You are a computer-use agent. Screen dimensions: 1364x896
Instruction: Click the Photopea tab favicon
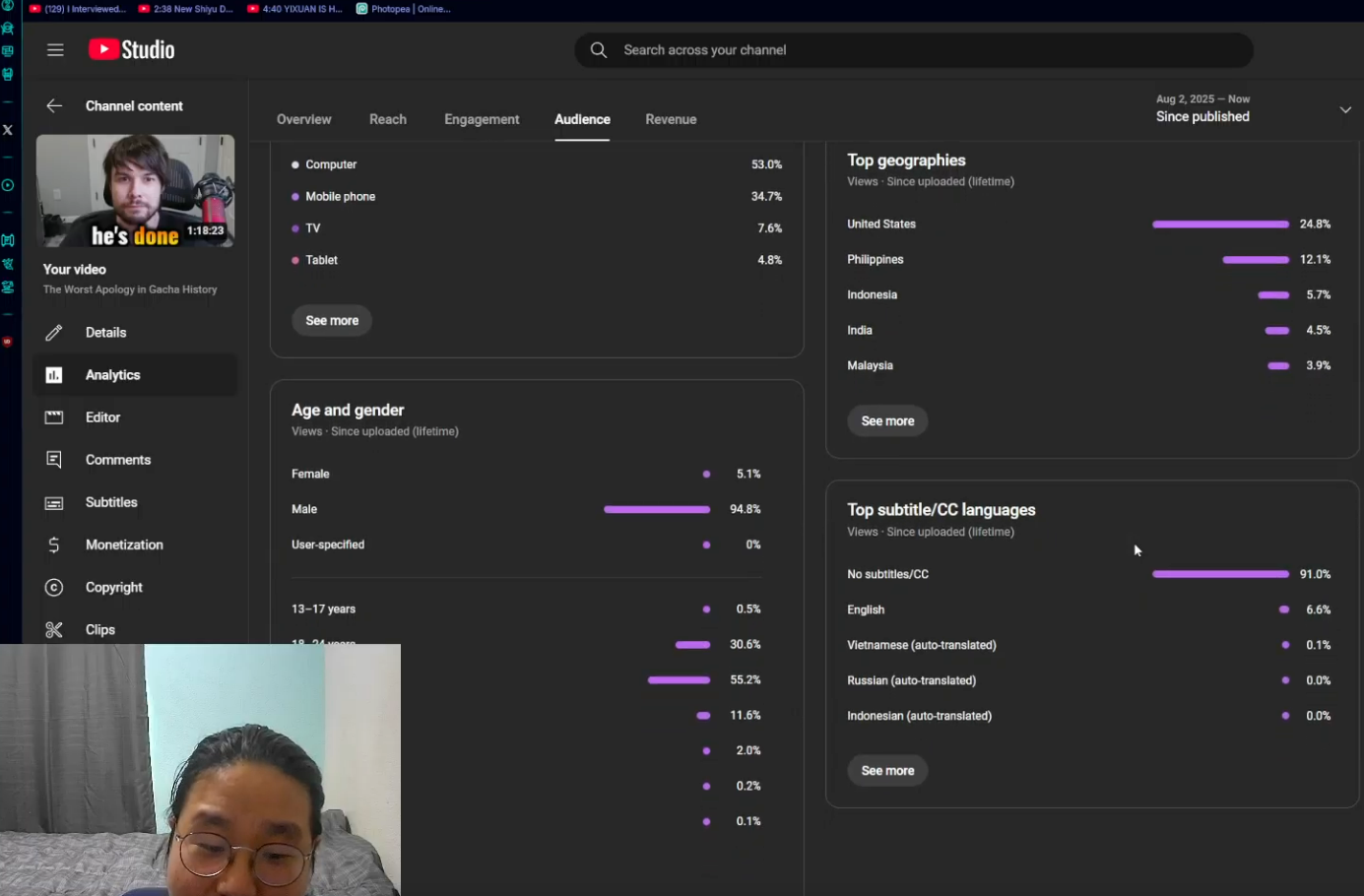(361, 9)
